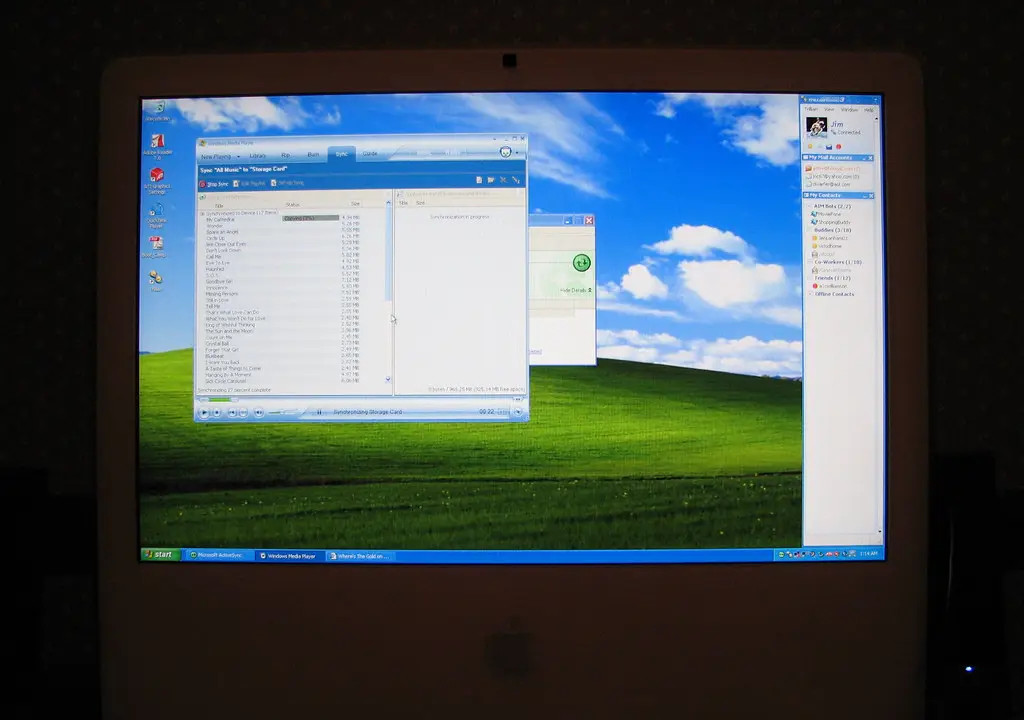Click the Windows Start button
The image size is (1024, 720).
pos(159,554)
